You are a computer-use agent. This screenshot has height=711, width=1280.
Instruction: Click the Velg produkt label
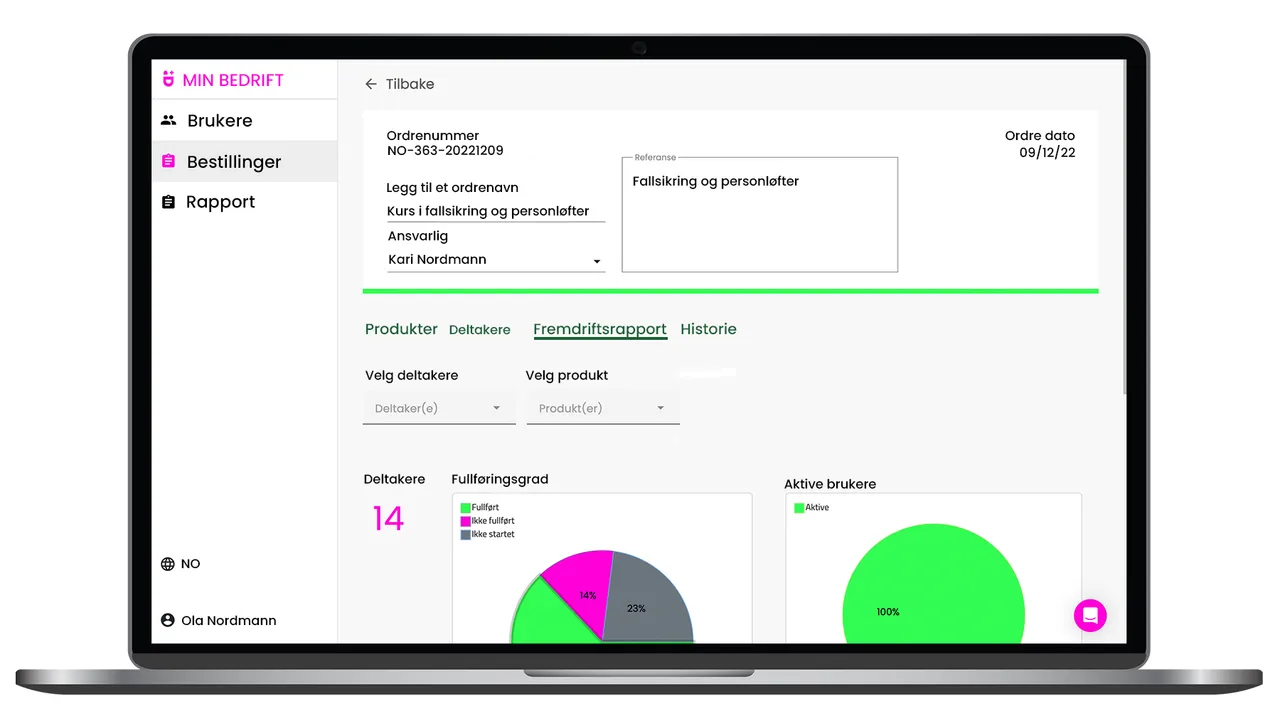pyautogui.click(x=567, y=375)
